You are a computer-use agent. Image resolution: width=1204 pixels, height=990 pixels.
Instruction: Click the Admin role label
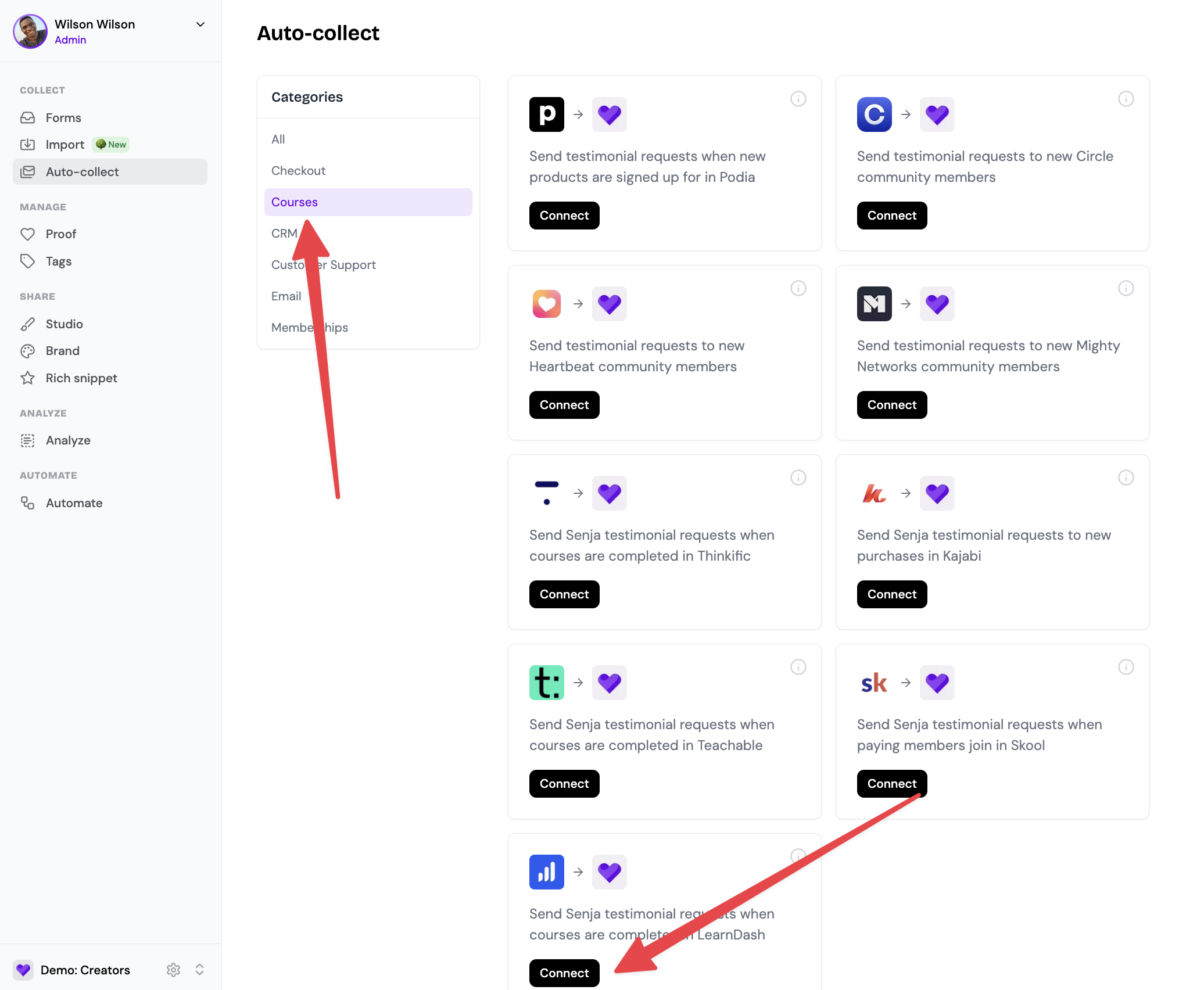click(x=70, y=40)
